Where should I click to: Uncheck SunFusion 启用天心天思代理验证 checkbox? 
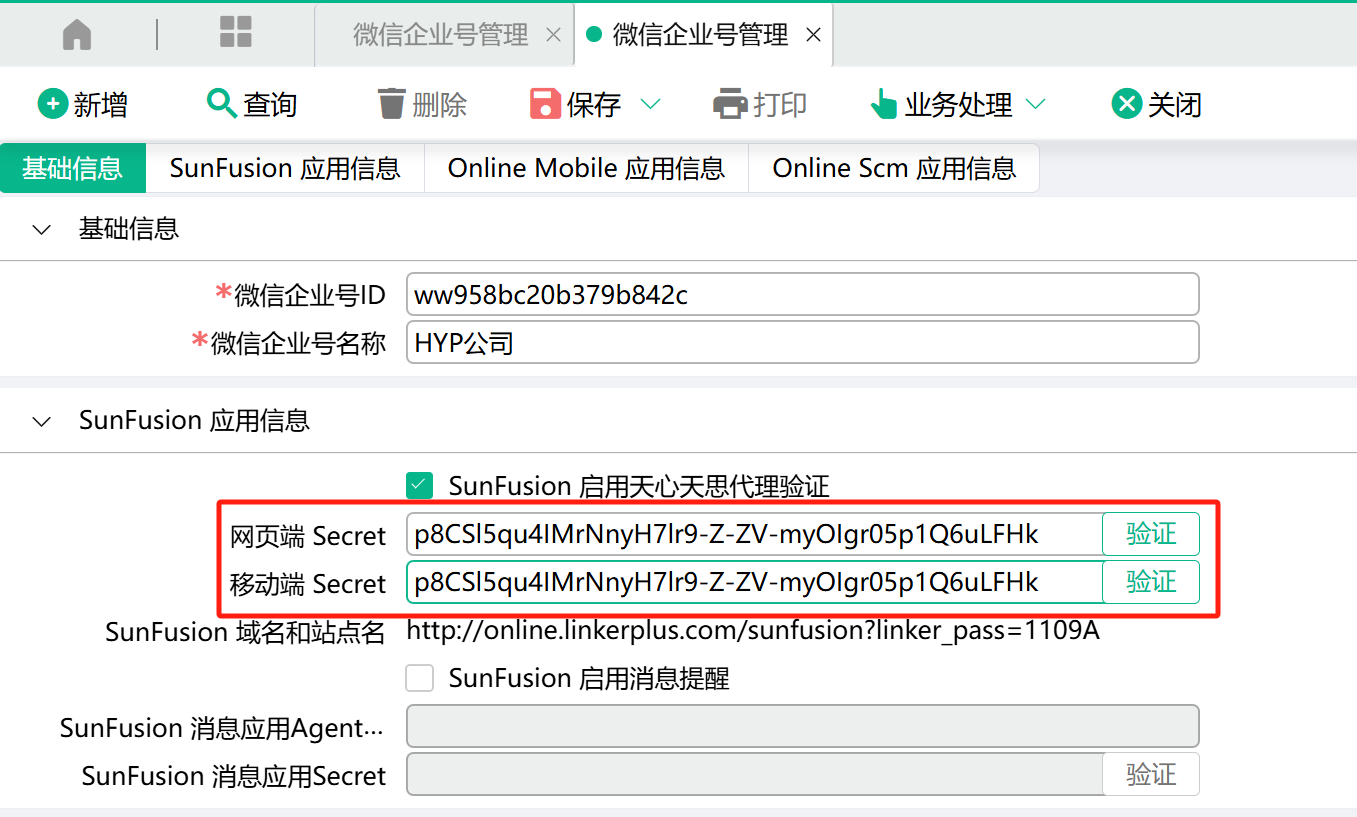[x=419, y=486]
